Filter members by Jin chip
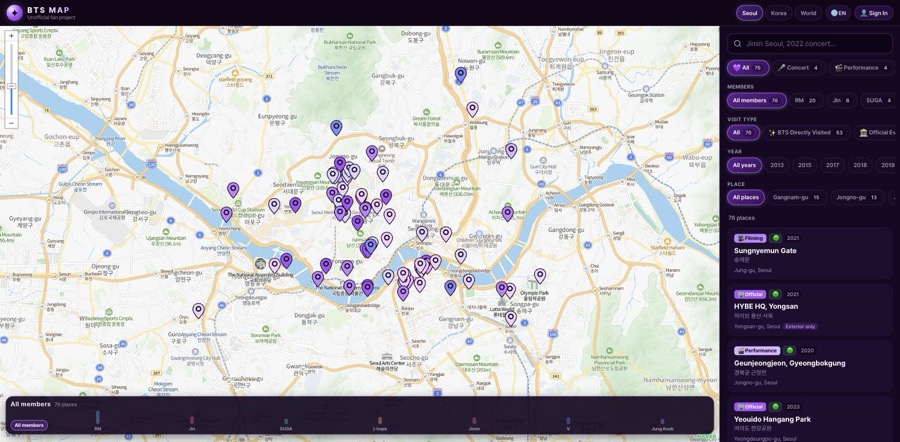Image resolution: width=900 pixels, height=442 pixels. pyautogui.click(x=842, y=100)
